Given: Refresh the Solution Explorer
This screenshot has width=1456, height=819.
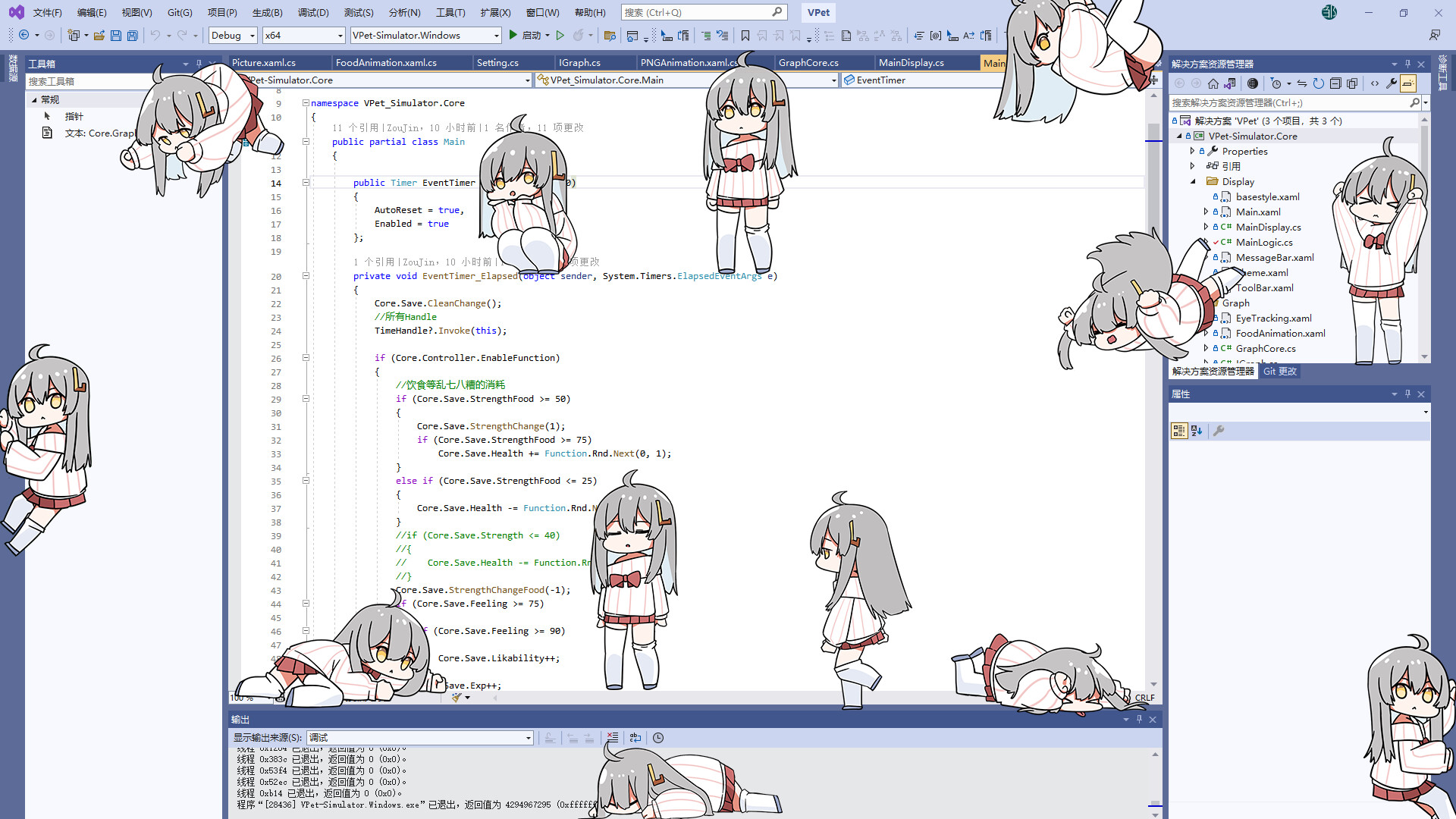Looking at the screenshot, I should pos(1319,83).
